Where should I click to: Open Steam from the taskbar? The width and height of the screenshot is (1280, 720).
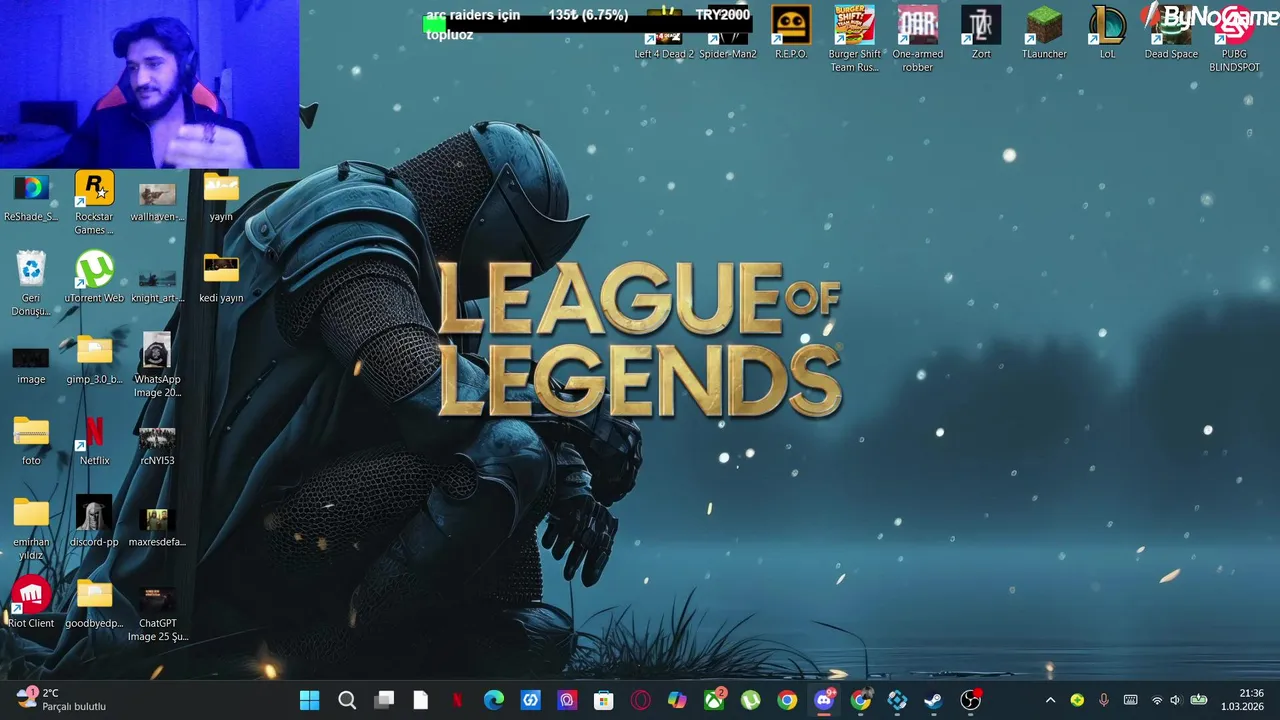point(934,700)
